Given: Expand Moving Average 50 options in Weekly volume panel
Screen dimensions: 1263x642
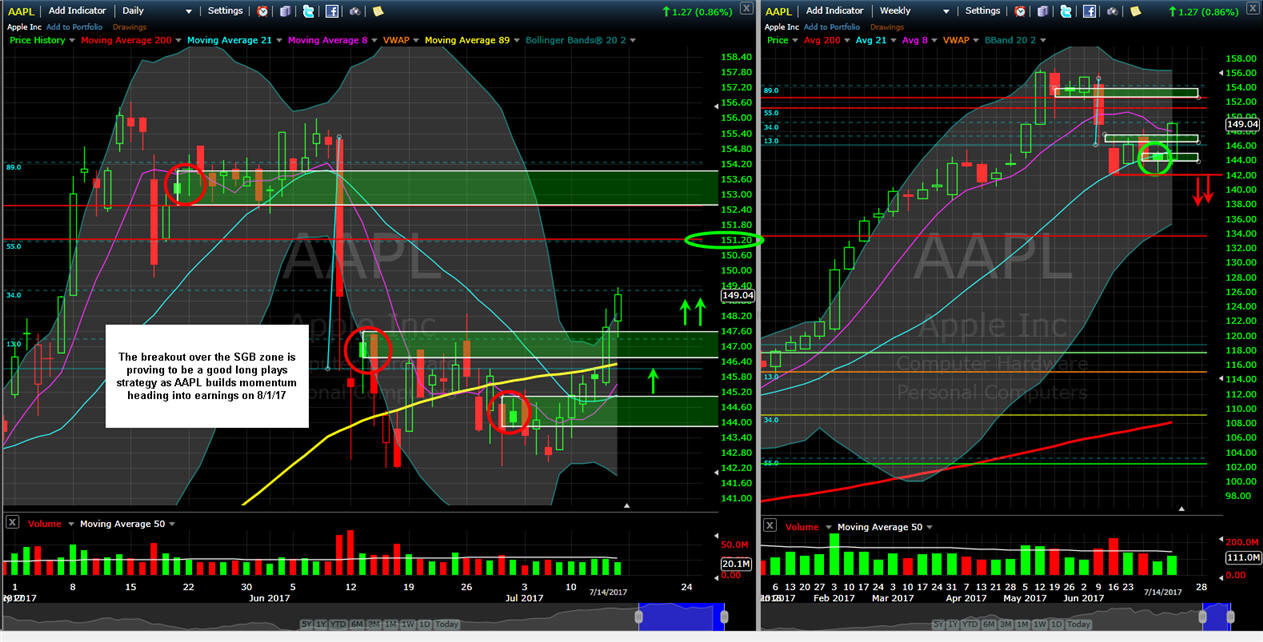Looking at the screenshot, I should coord(928,527).
